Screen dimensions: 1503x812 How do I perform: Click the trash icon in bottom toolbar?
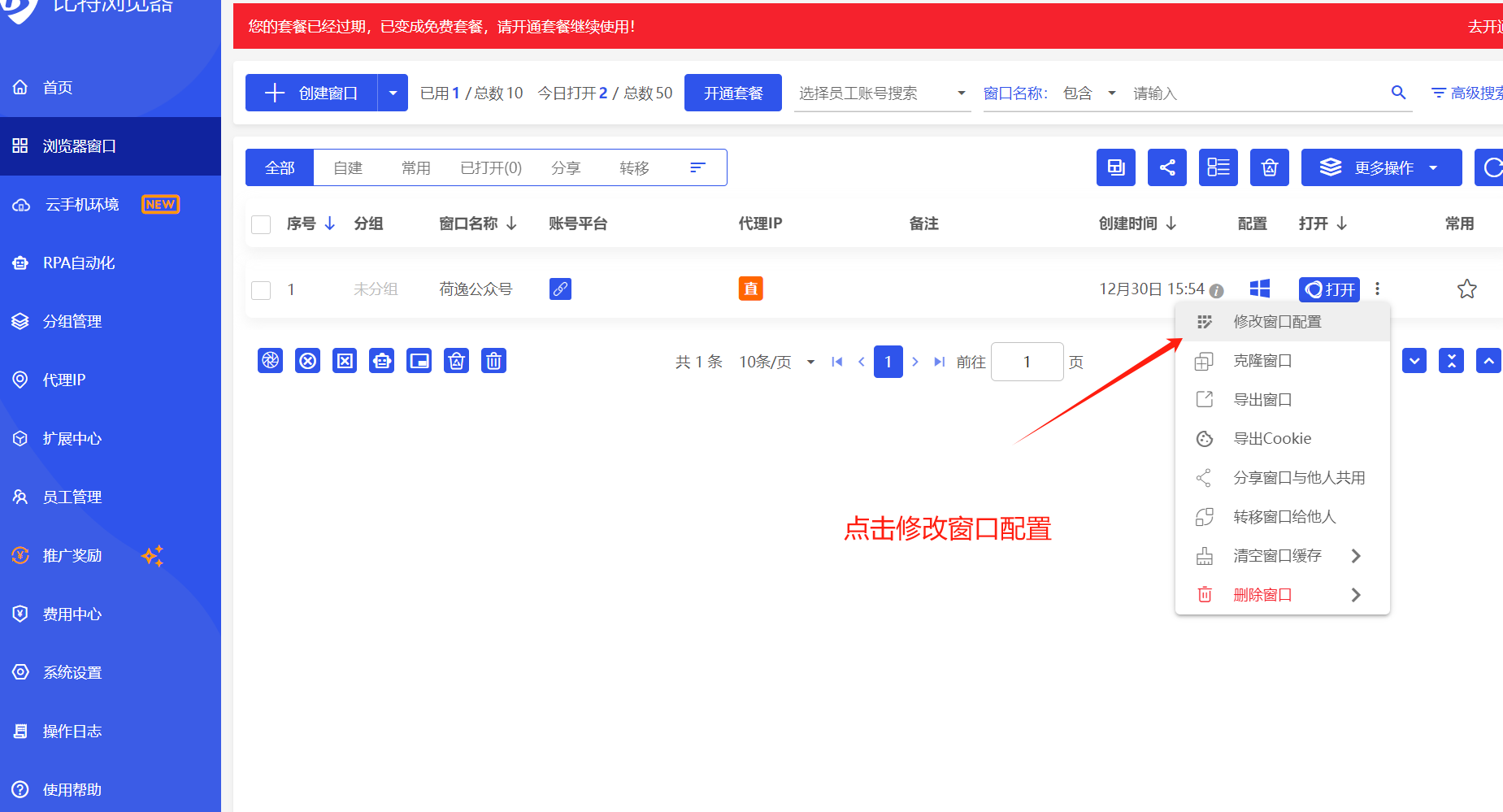pyautogui.click(x=493, y=361)
